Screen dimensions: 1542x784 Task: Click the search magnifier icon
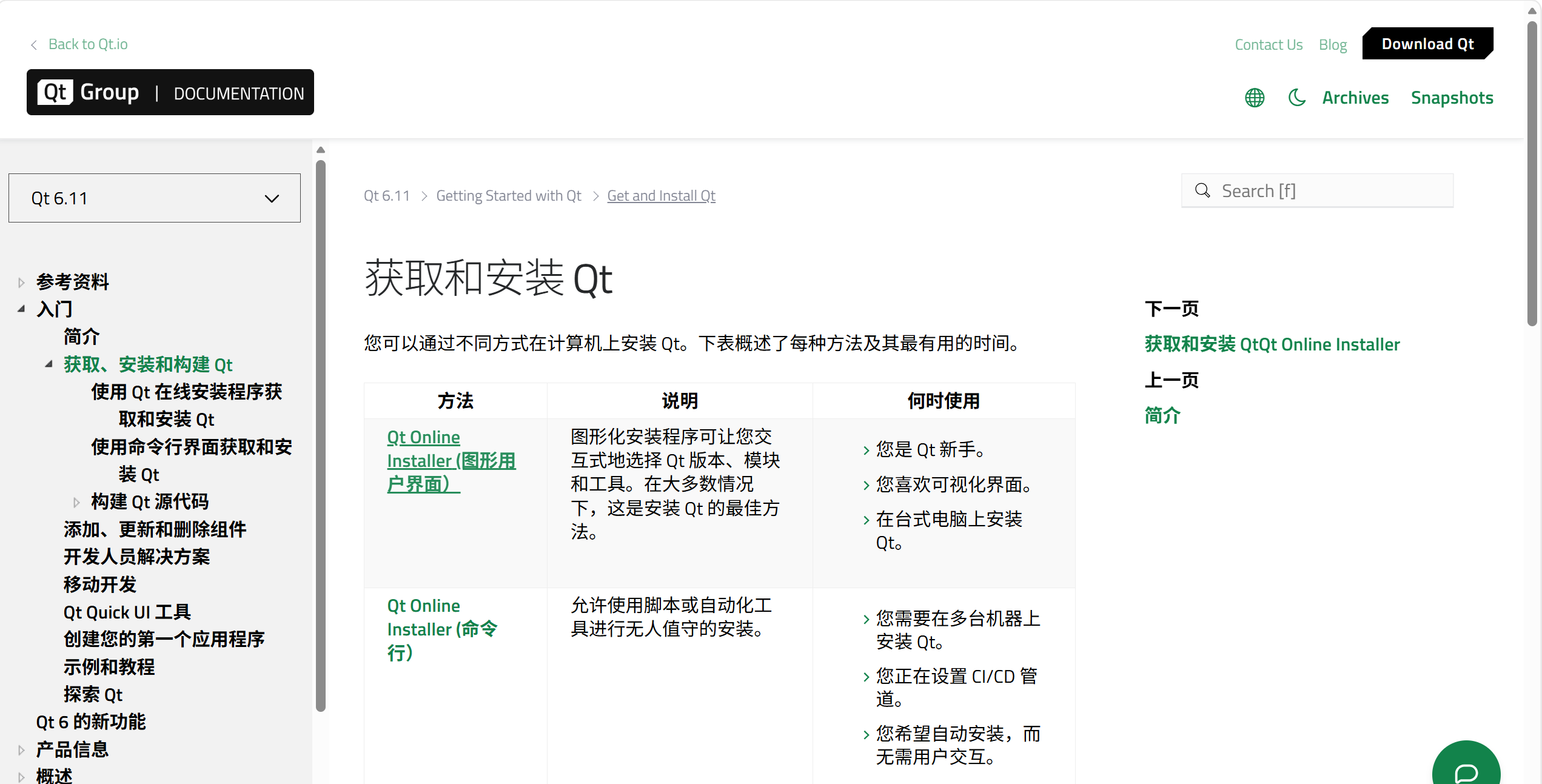click(x=1202, y=191)
